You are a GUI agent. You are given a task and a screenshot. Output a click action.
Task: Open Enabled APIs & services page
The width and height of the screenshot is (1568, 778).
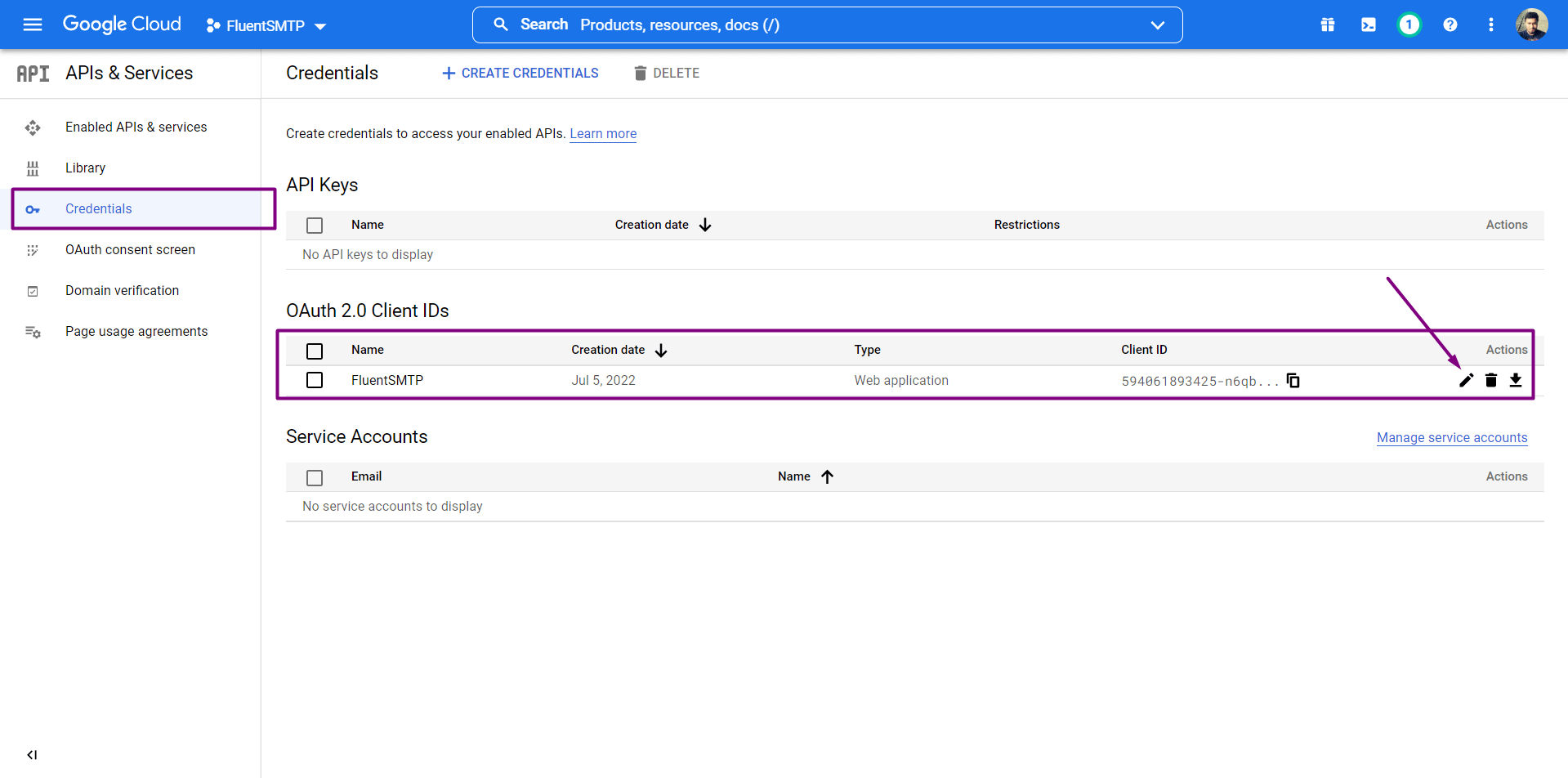click(136, 127)
